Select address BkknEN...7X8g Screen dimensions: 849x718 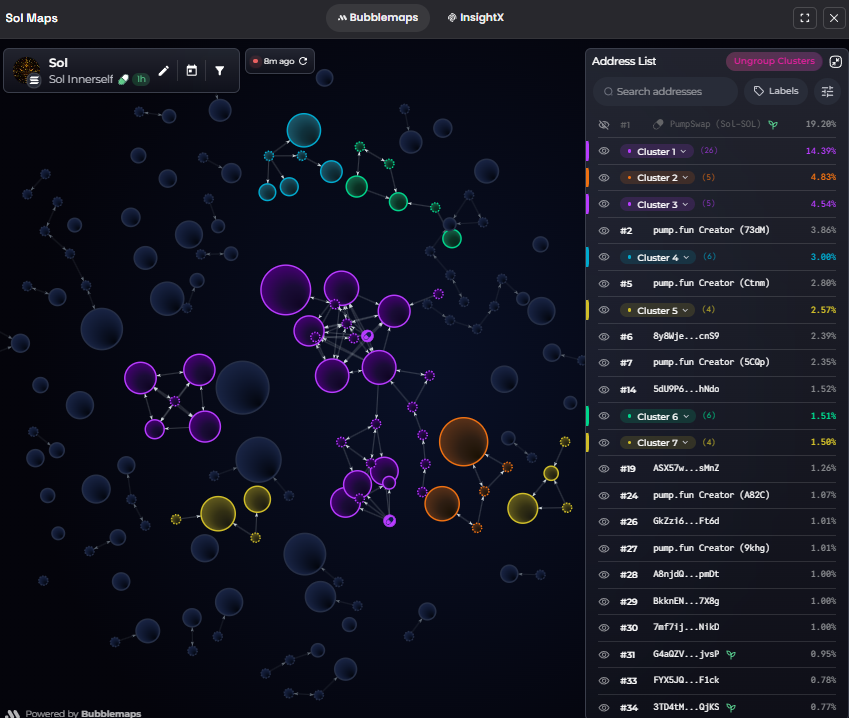pyautogui.click(x=686, y=601)
